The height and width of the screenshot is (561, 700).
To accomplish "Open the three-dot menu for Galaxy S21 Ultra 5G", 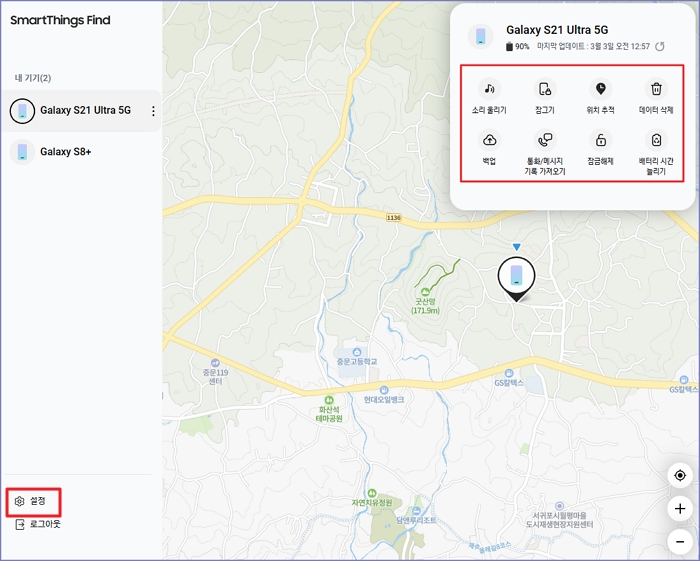I will pyautogui.click(x=153, y=111).
